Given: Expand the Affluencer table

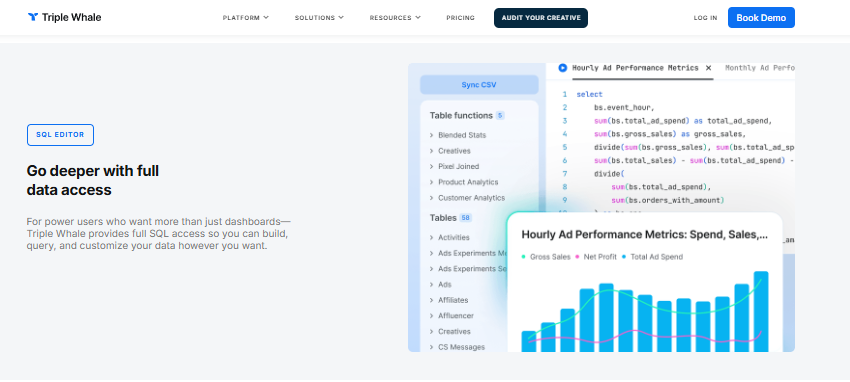Looking at the screenshot, I should [452, 316].
